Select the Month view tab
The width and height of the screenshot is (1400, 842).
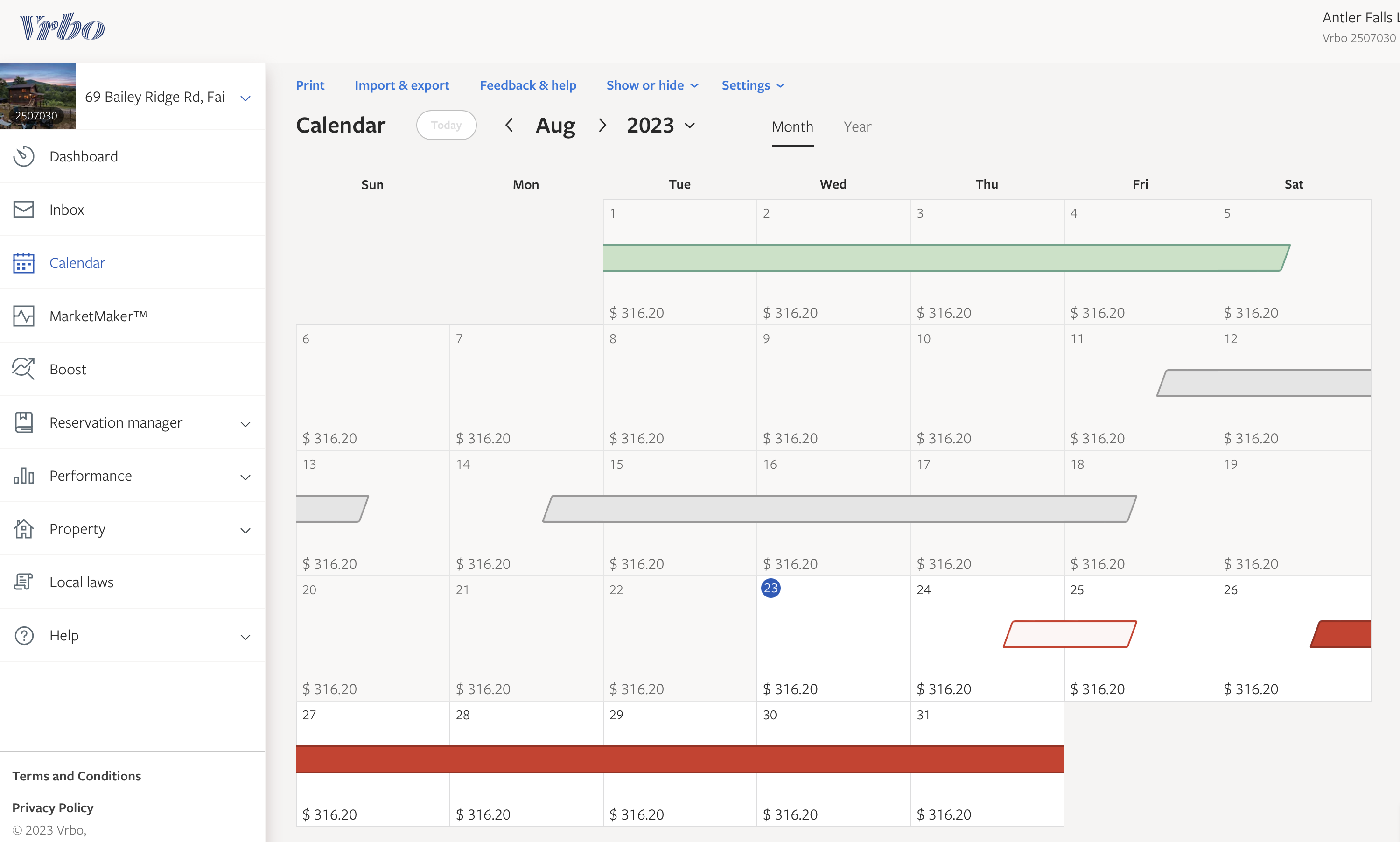[x=792, y=126]
